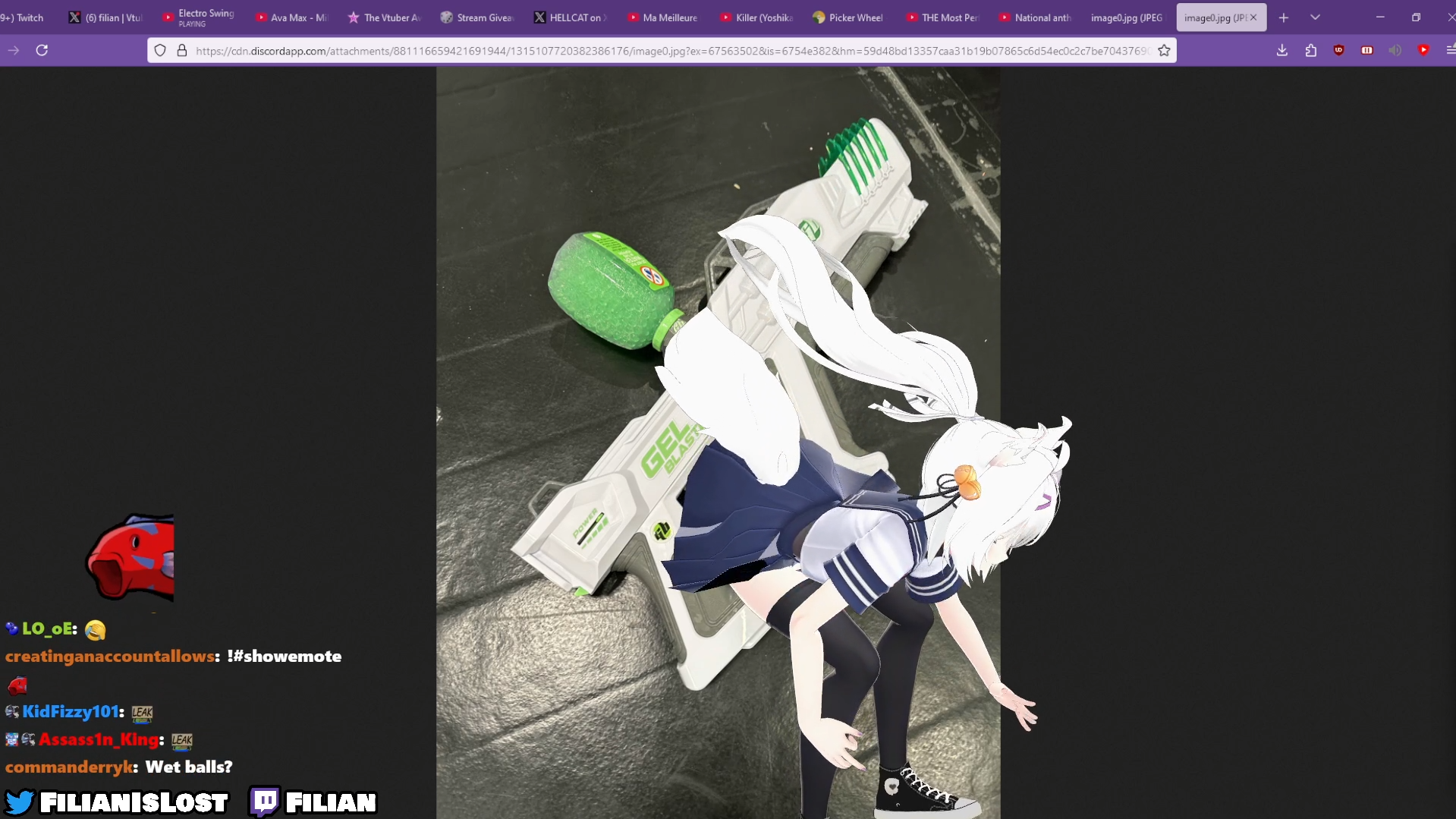Select the National anth tab

1035,17
